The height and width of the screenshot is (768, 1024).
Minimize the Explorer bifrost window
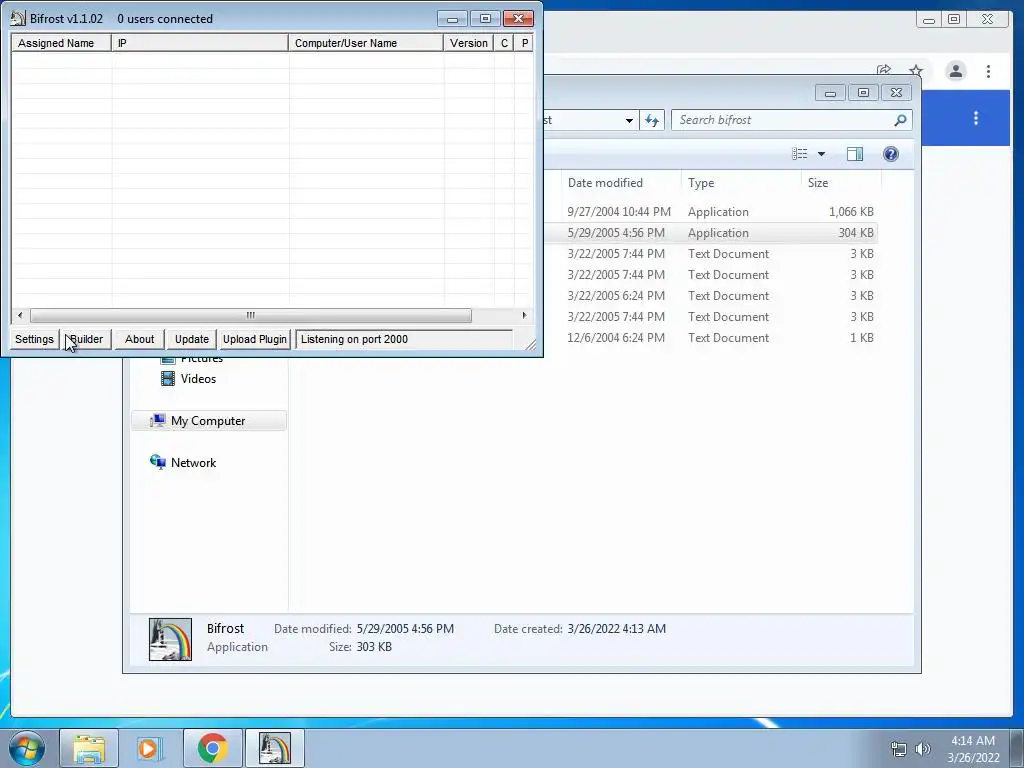click(x=830, y=93)
